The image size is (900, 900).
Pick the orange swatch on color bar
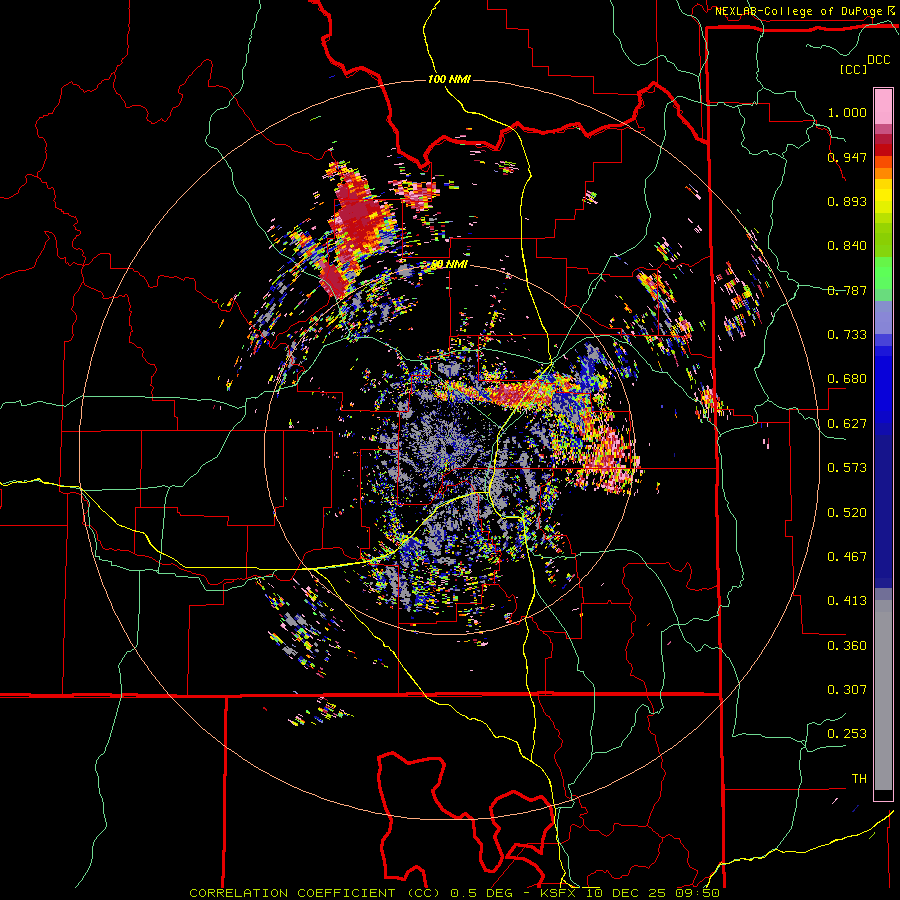(x=883, y=173)
